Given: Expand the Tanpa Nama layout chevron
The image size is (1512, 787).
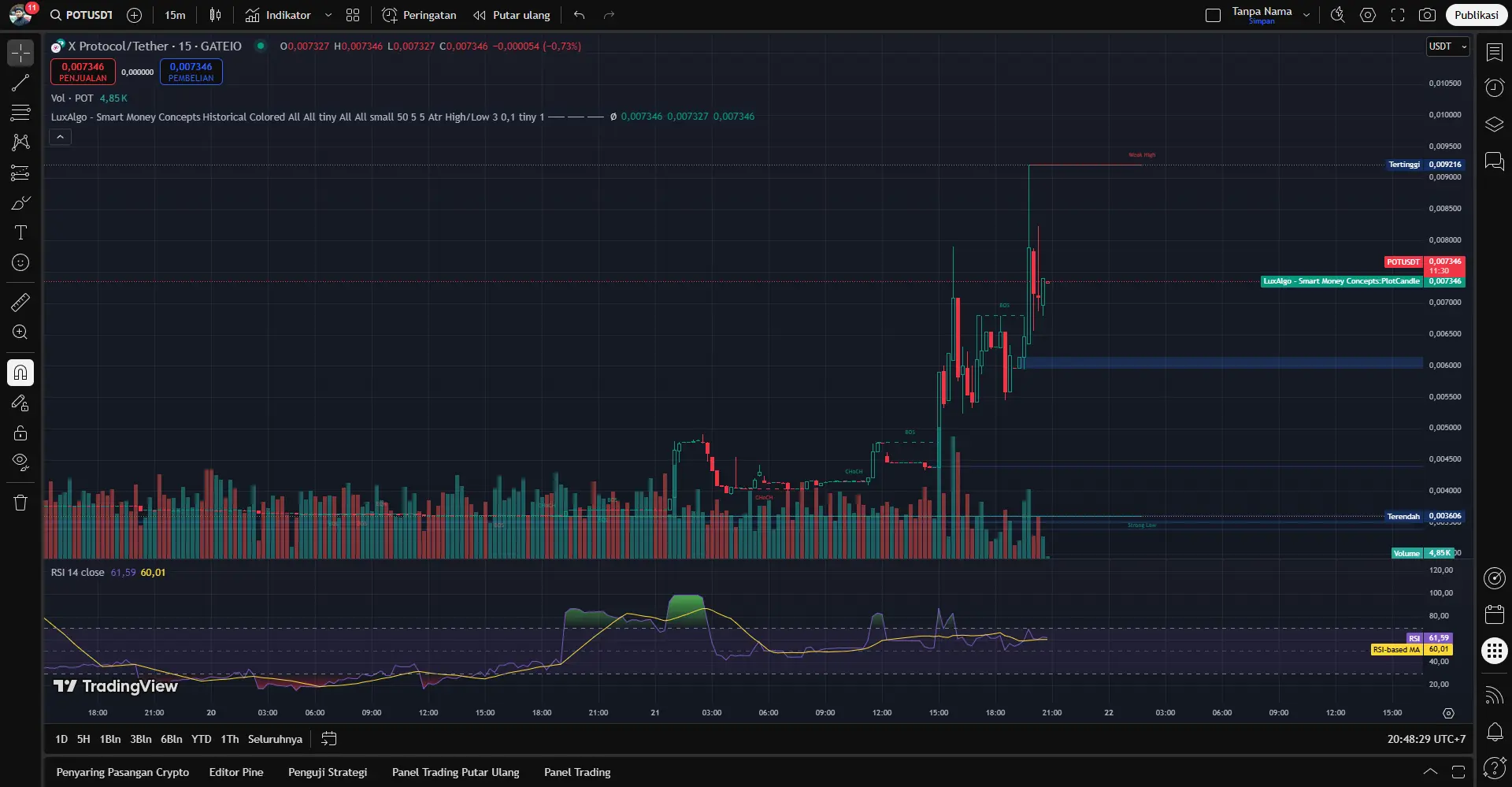Looking at the screenshot, I should 1306,15.
